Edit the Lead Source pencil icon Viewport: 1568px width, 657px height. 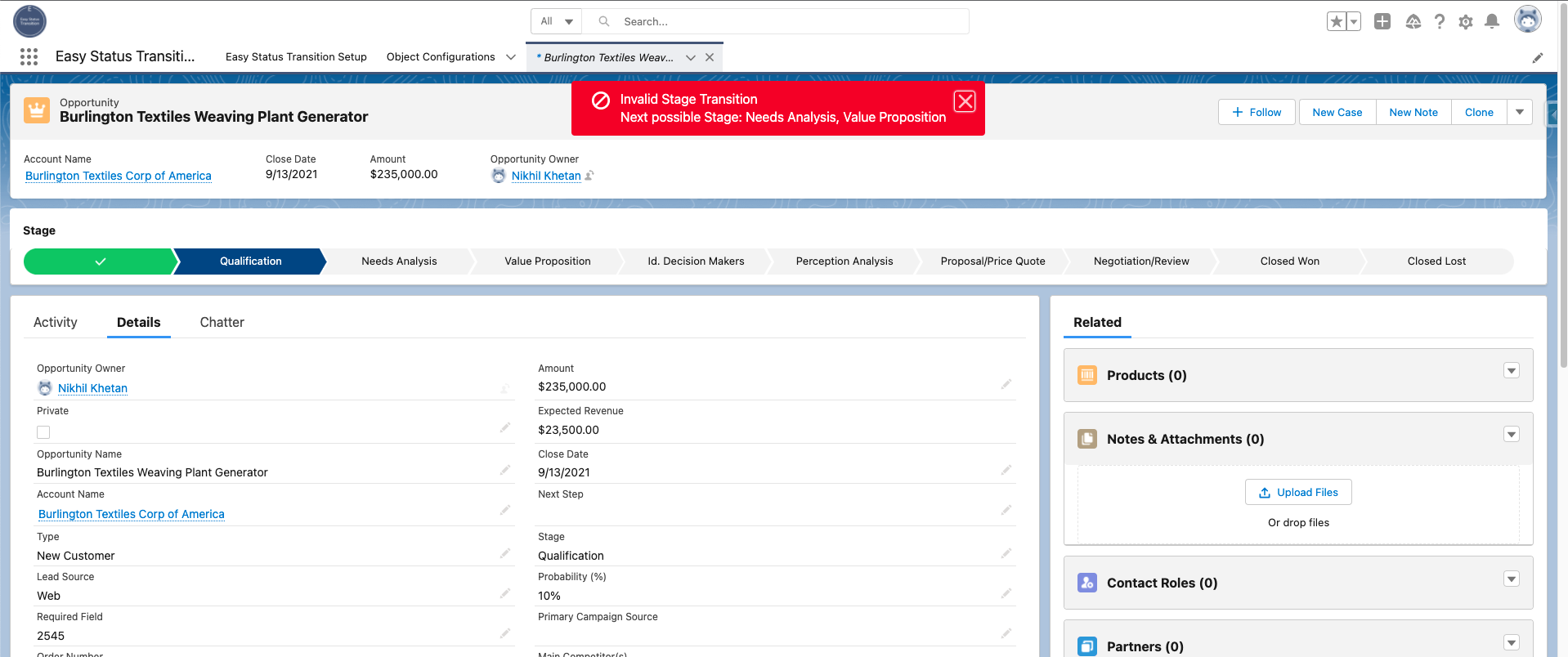(x=505, y=593)
